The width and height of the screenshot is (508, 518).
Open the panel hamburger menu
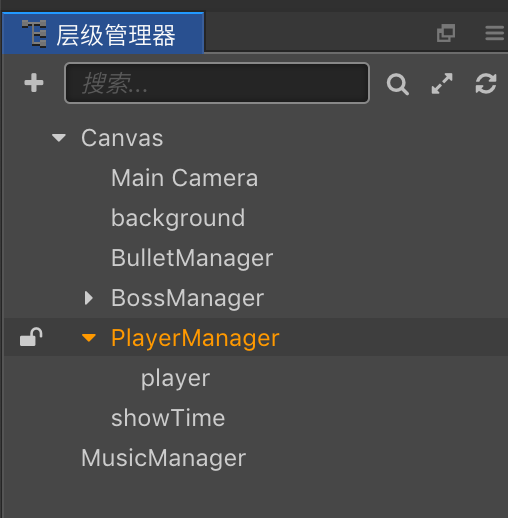tap(495, 33)
